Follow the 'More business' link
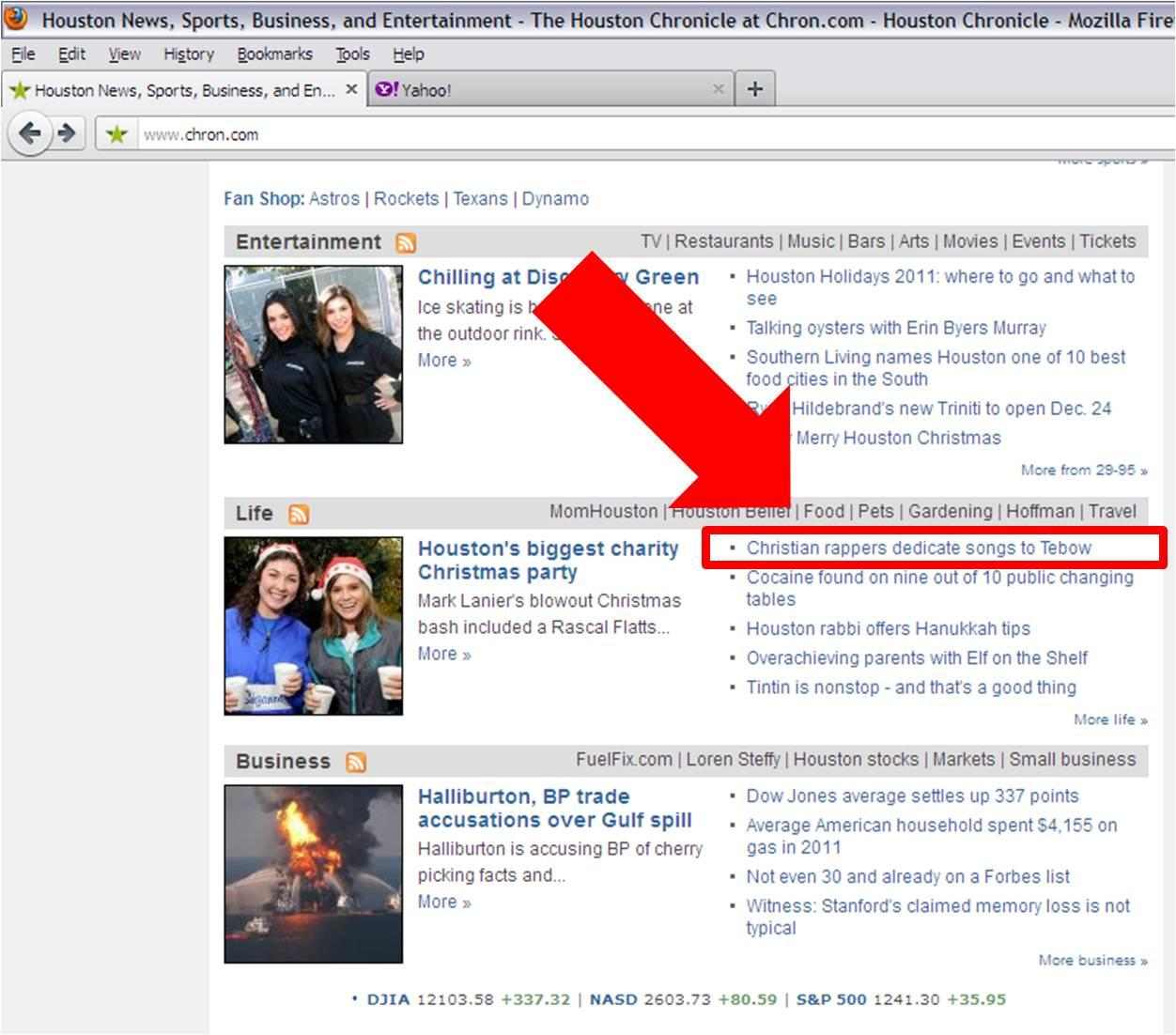The width and height of the screenshot is (1176, 1035). (1091, 960)
